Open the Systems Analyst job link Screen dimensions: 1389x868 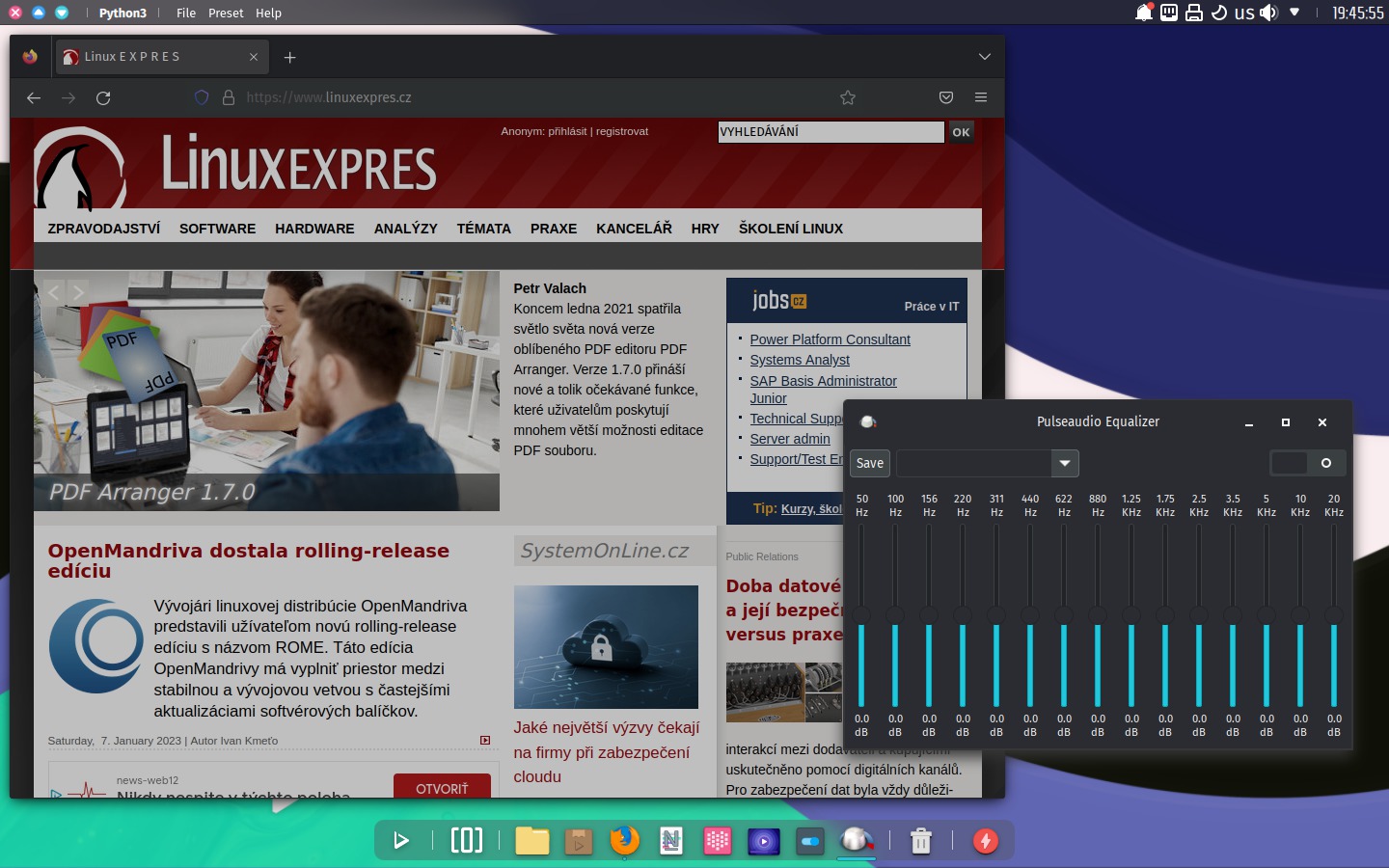800,360
